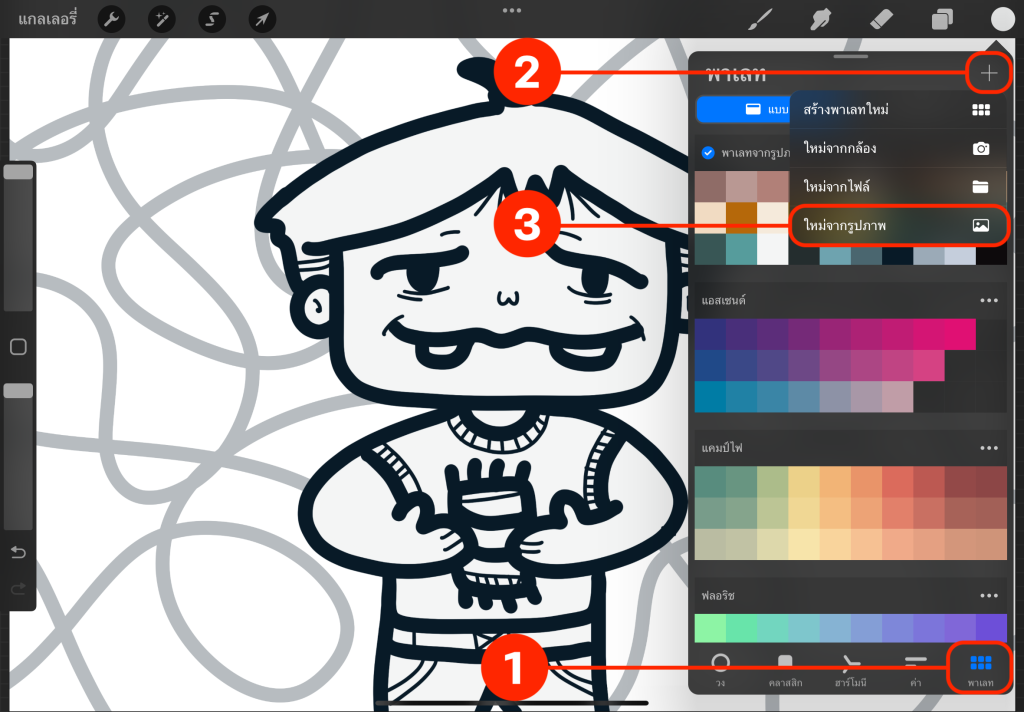The height and width of the screenshot is (712, 1024).
Task: Tap the undo arrow on left sidebar
Action: [x=18, y=553]
